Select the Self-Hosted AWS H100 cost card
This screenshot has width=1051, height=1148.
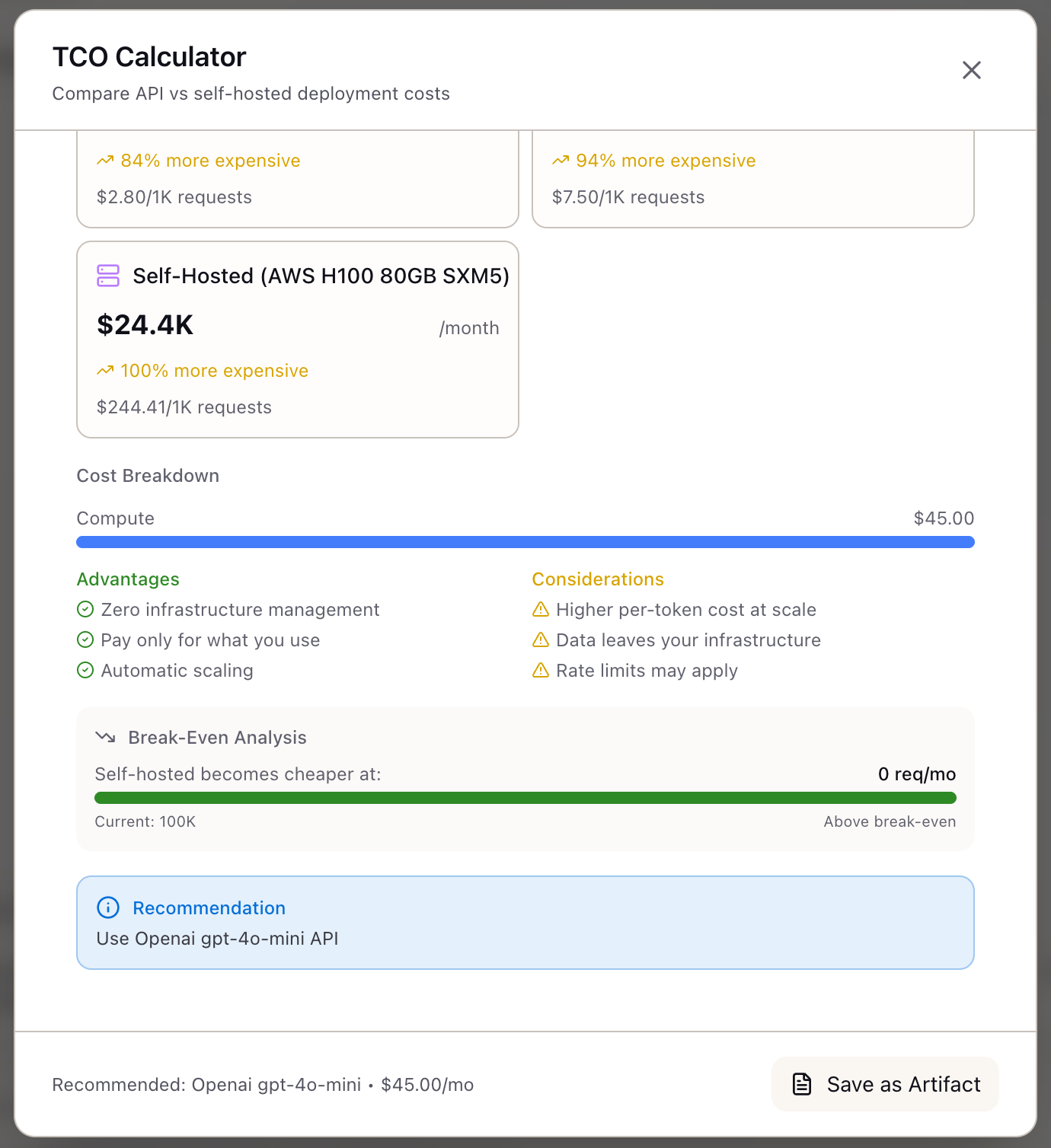click(x=297, y=339)
